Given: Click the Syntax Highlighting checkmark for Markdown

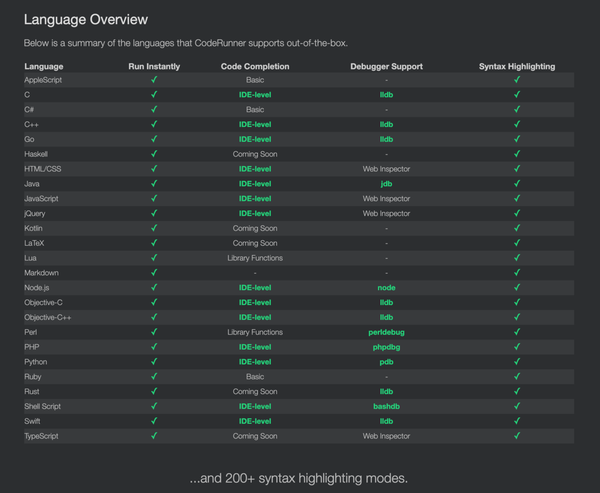Looking at the screenshot, I should click(517, 272).
